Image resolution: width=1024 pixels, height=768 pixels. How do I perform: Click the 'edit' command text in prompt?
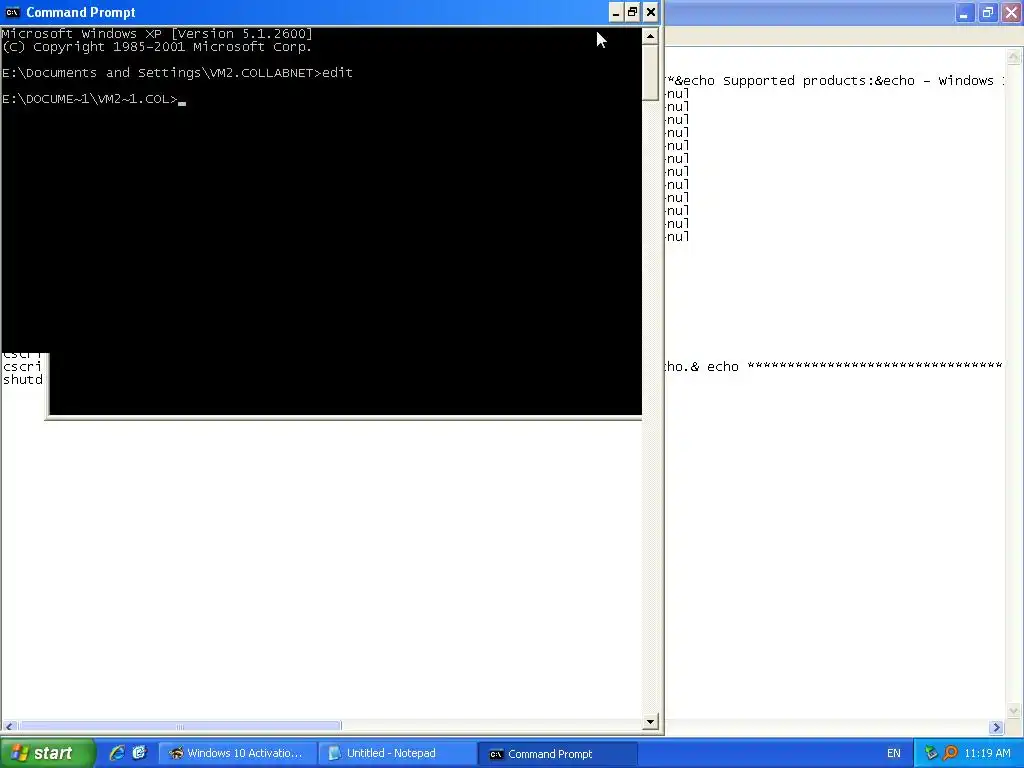tap(338, 72)
